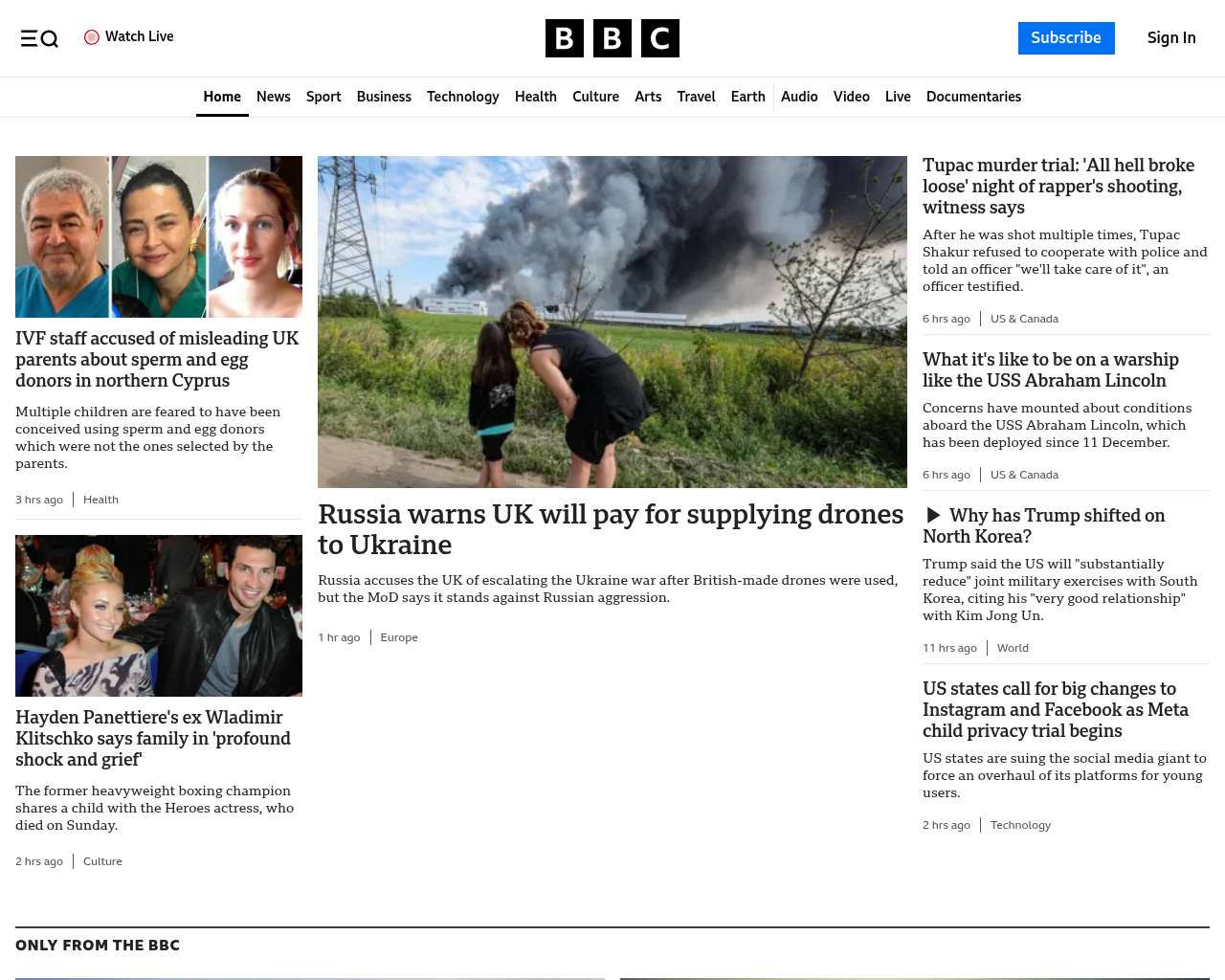Open the Ukraine drones smoke photo
Screen dimensions: 1225x980
612,322
